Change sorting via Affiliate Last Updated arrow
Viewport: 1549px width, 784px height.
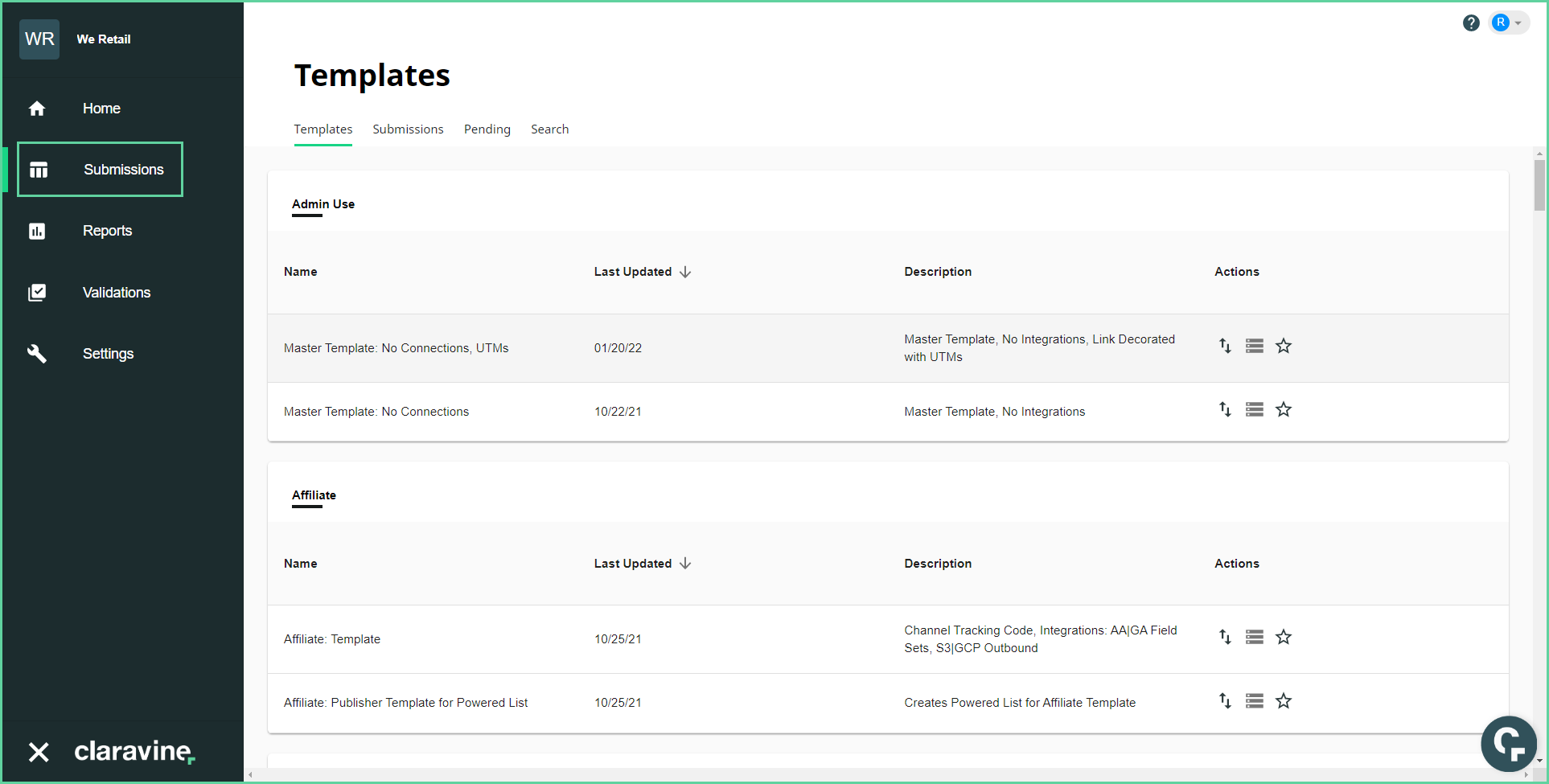pyautogui.click(x=684, y=564)
